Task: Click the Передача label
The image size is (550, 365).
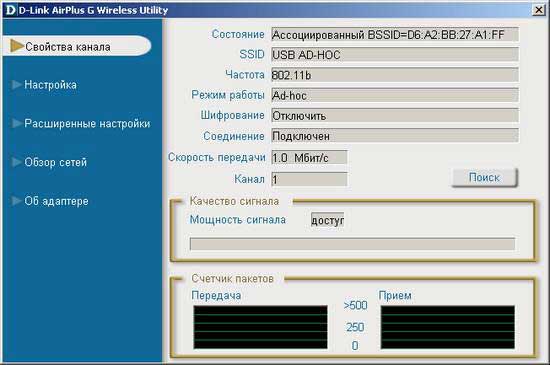Action: [216, 295]
